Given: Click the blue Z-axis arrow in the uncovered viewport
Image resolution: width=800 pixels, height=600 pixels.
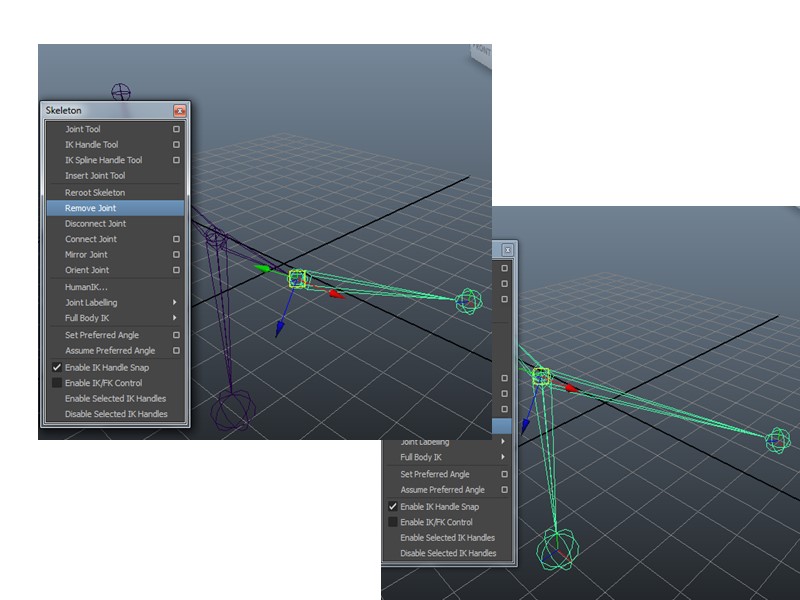Looking at the screenshot, I should pos(525,426).
